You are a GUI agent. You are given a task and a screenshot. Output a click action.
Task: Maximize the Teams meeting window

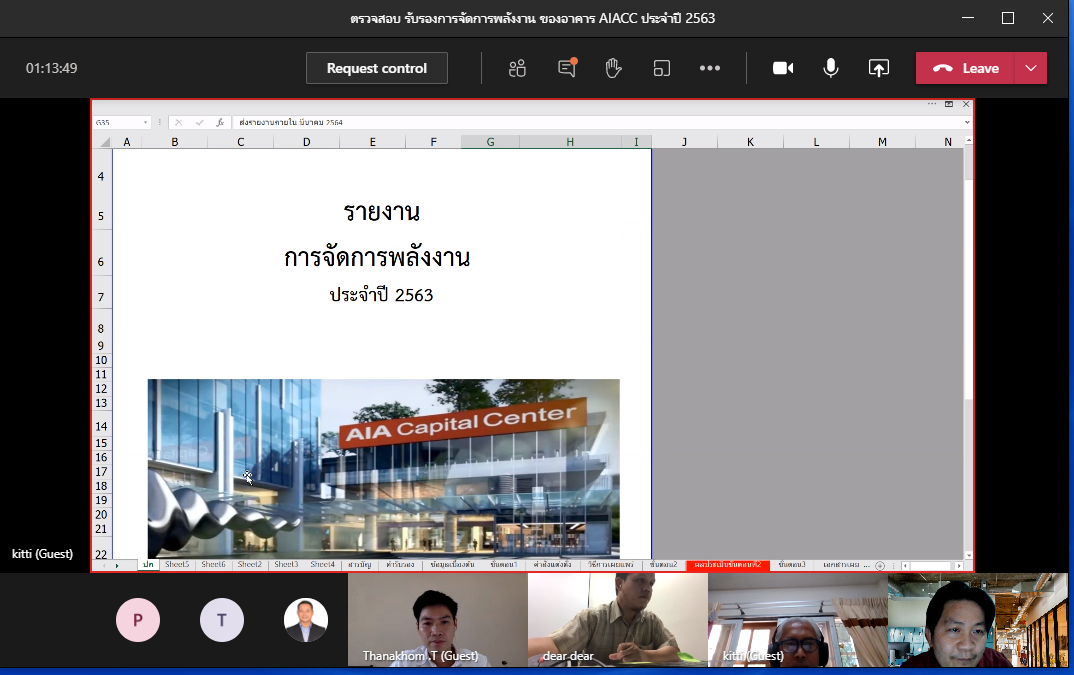click(1008, 19)
